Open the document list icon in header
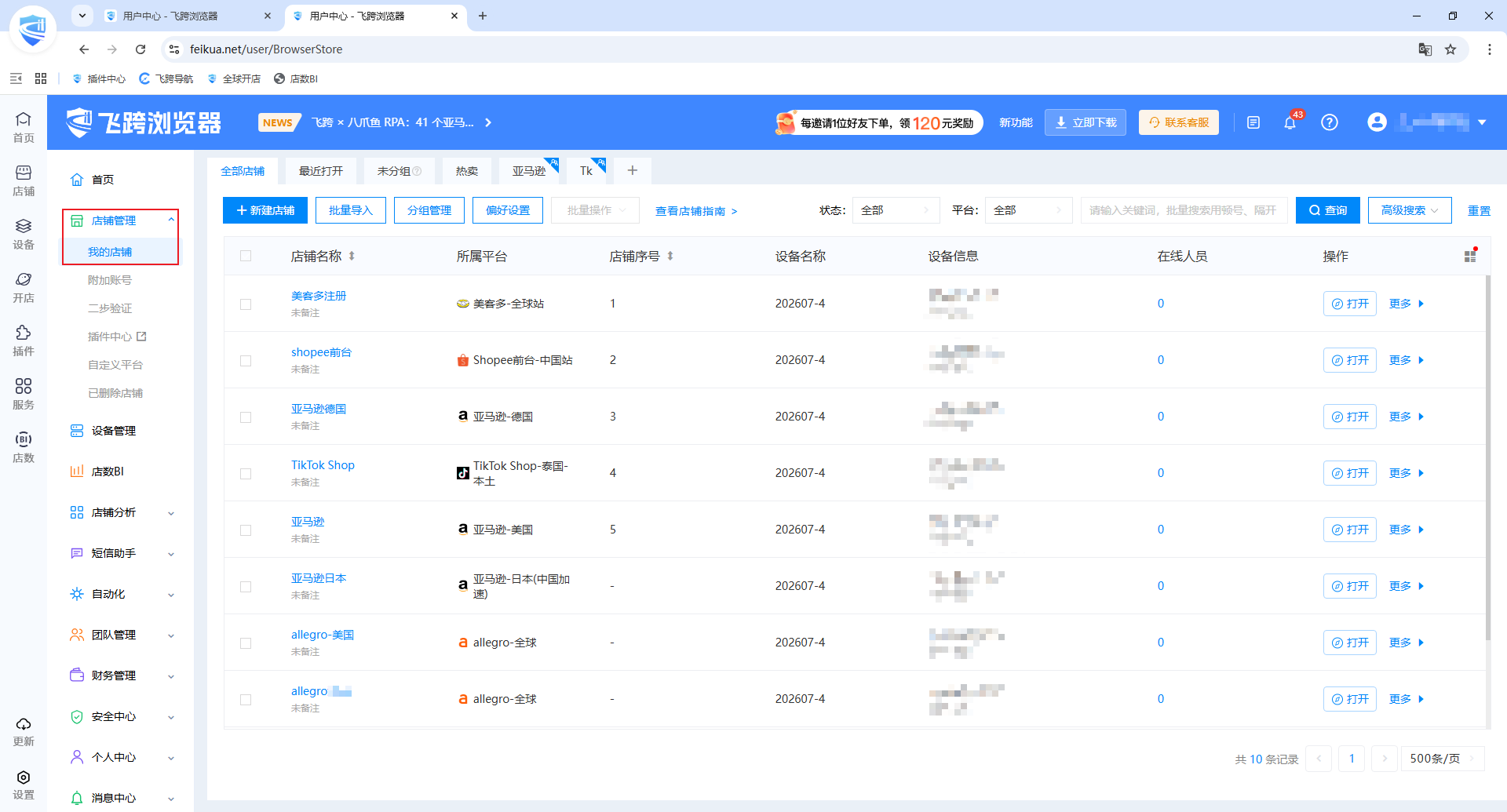Screen dimensions: 1507x812 coord(1253,122)
